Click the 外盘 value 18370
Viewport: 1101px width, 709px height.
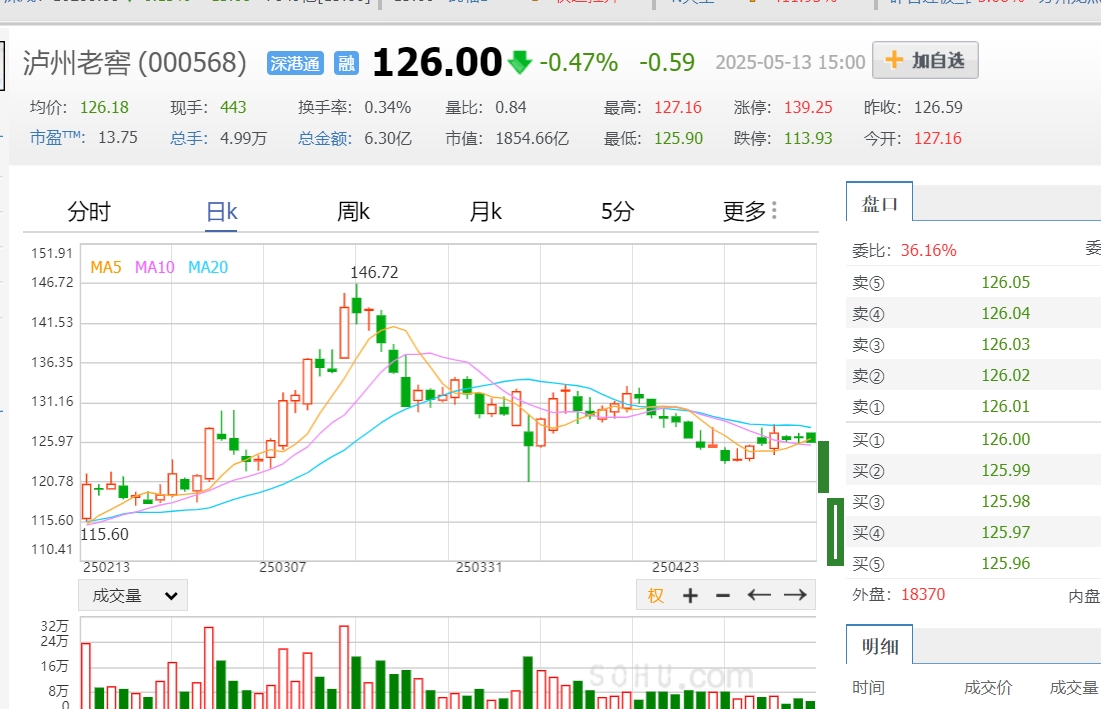point(923,595)
